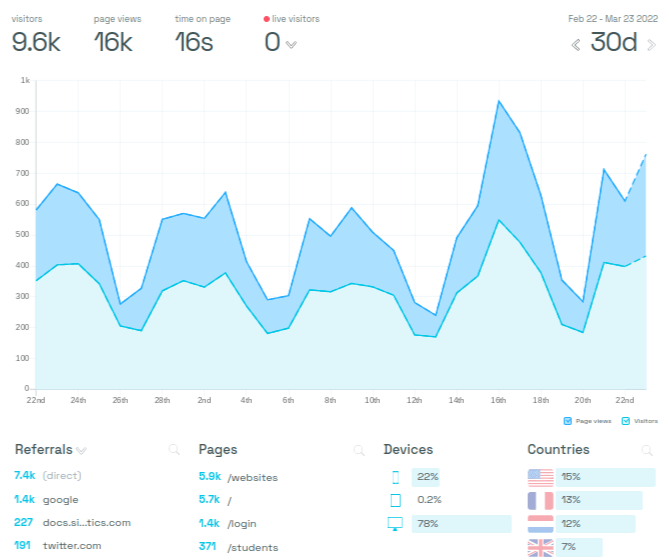Filter by google referral
Image resolution: width=669 pixels, height=560 pixels.
(60, 499)
